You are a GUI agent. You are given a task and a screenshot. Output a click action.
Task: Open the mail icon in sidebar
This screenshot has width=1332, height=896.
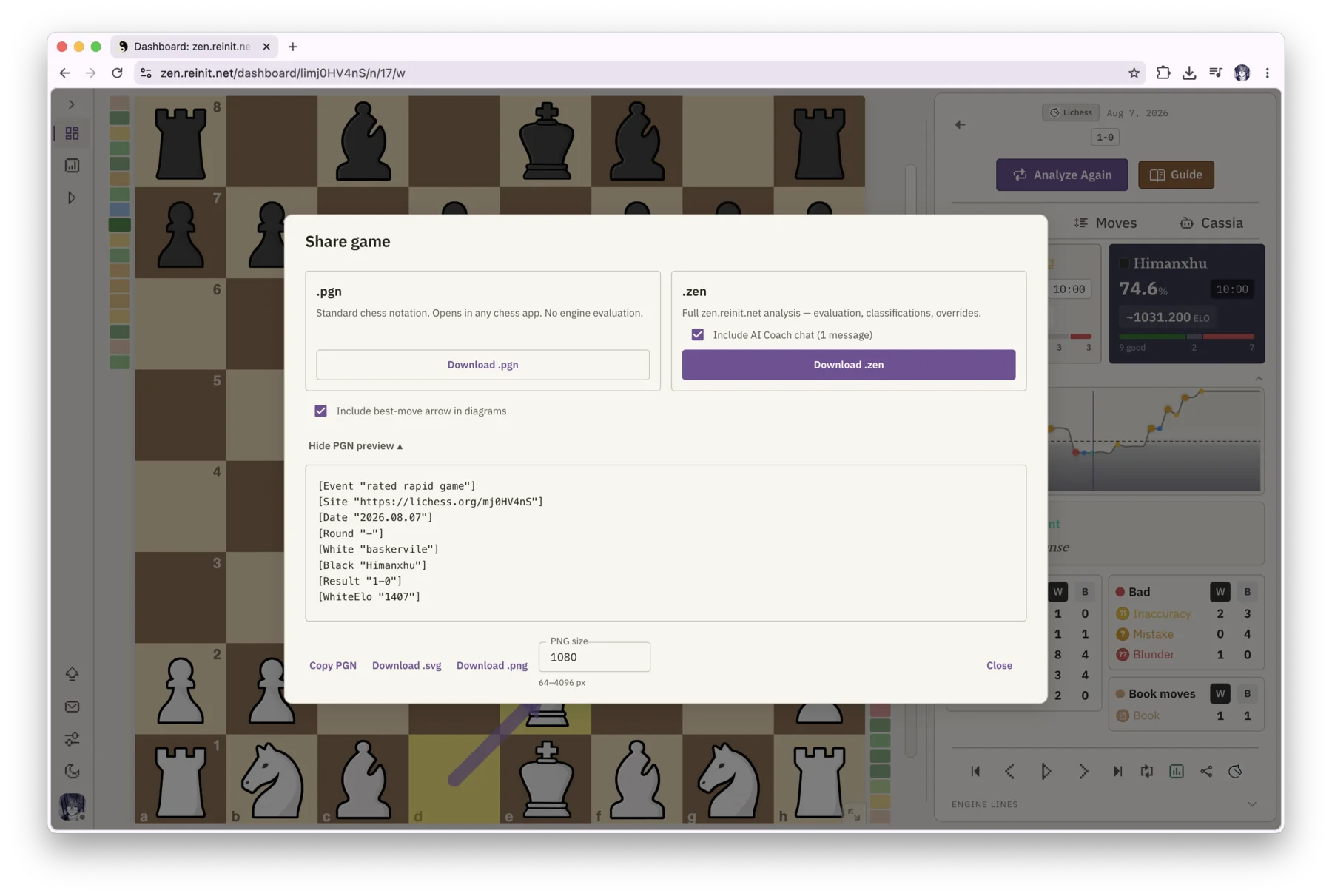point(72,707)
